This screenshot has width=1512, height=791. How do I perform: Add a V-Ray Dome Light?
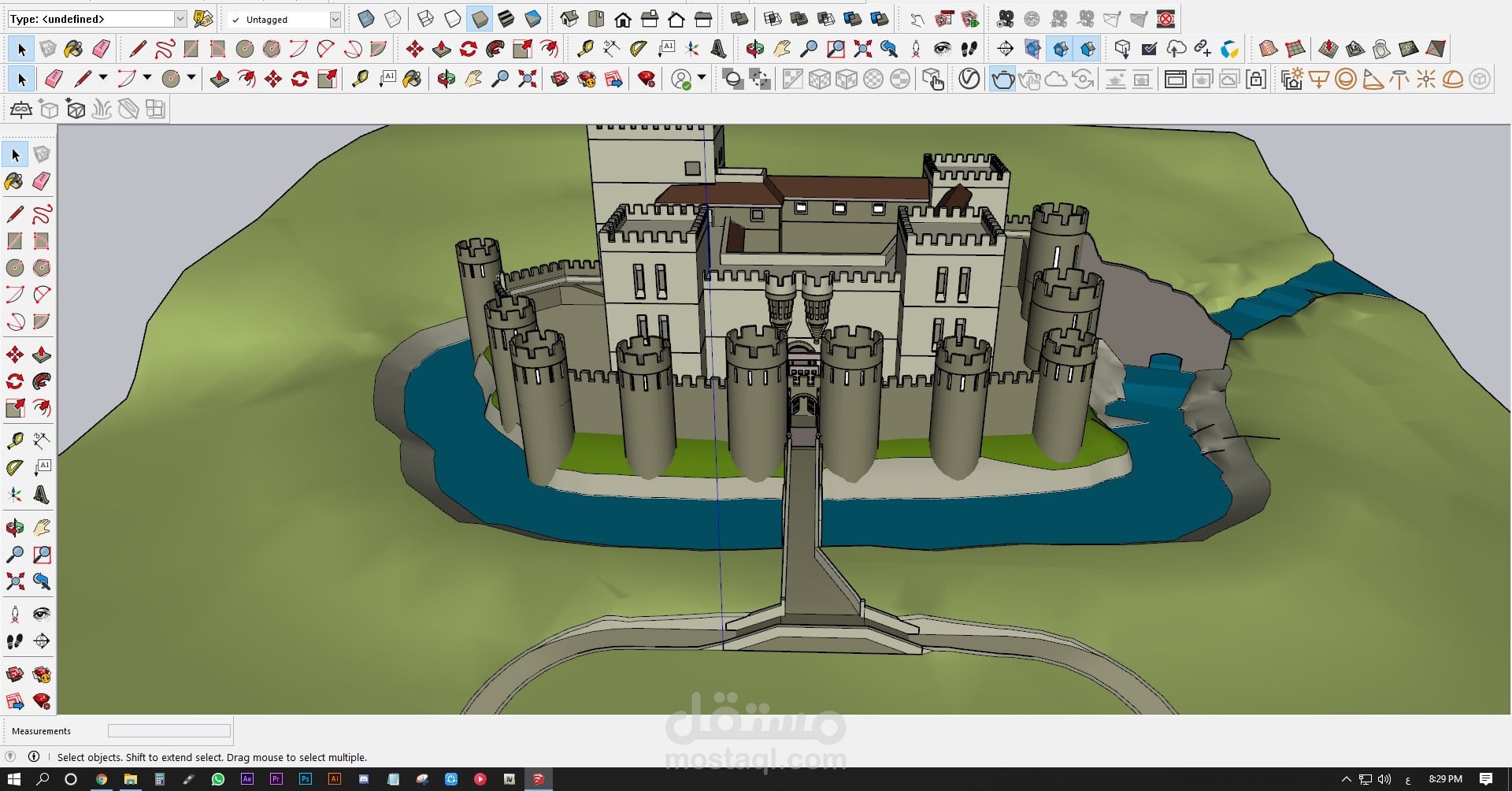point(1453,79)
